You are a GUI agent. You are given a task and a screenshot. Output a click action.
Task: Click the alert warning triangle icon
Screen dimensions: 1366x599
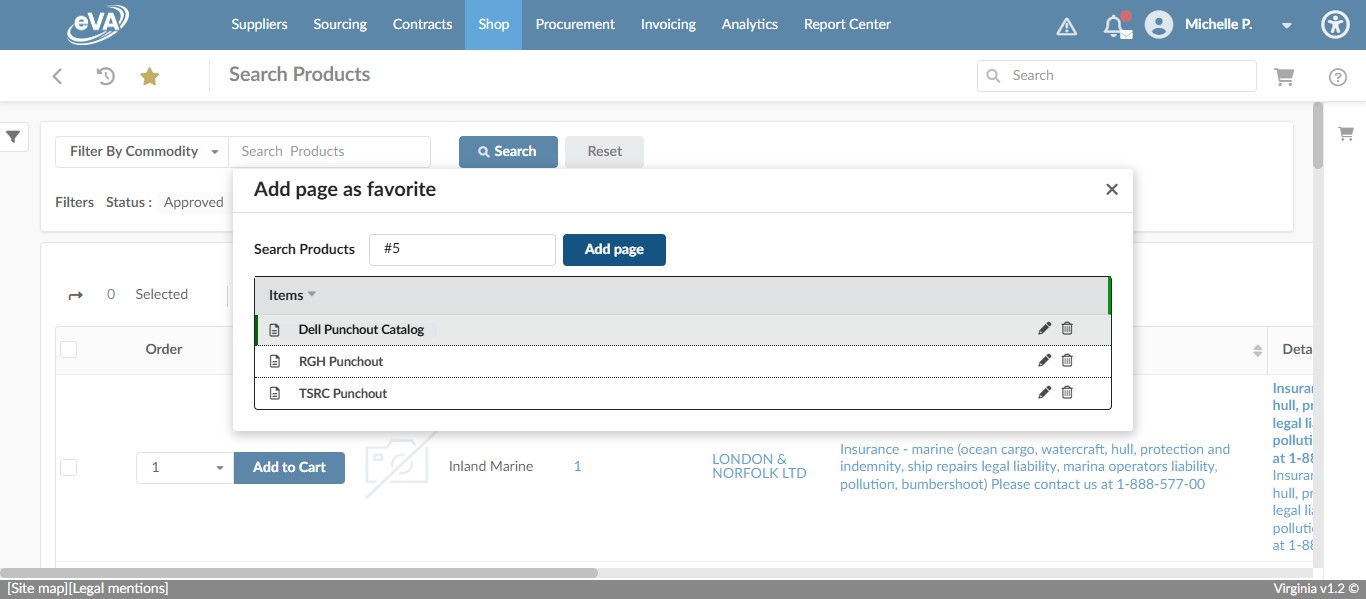tap(1067, 27)
